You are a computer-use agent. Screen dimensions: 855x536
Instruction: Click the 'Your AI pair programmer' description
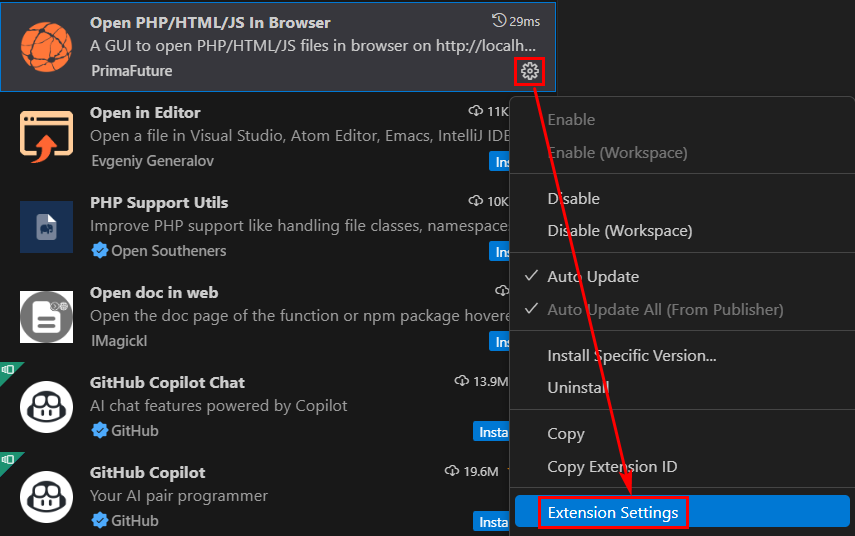(179, 496)
